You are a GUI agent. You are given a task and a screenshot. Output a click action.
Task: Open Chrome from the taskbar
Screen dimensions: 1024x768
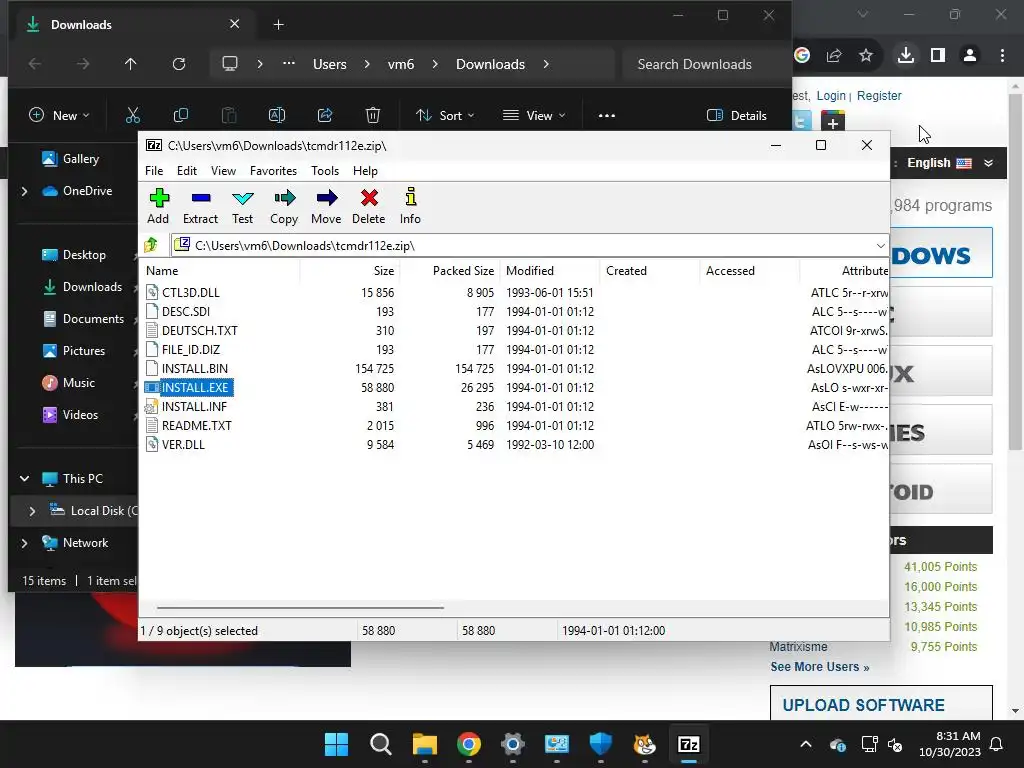pyautogui.click(x=469, y=744)
